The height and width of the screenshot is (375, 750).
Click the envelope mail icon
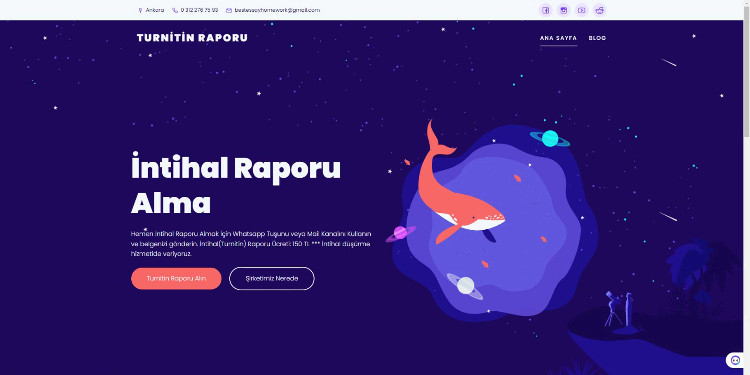[x=229, y=10]
